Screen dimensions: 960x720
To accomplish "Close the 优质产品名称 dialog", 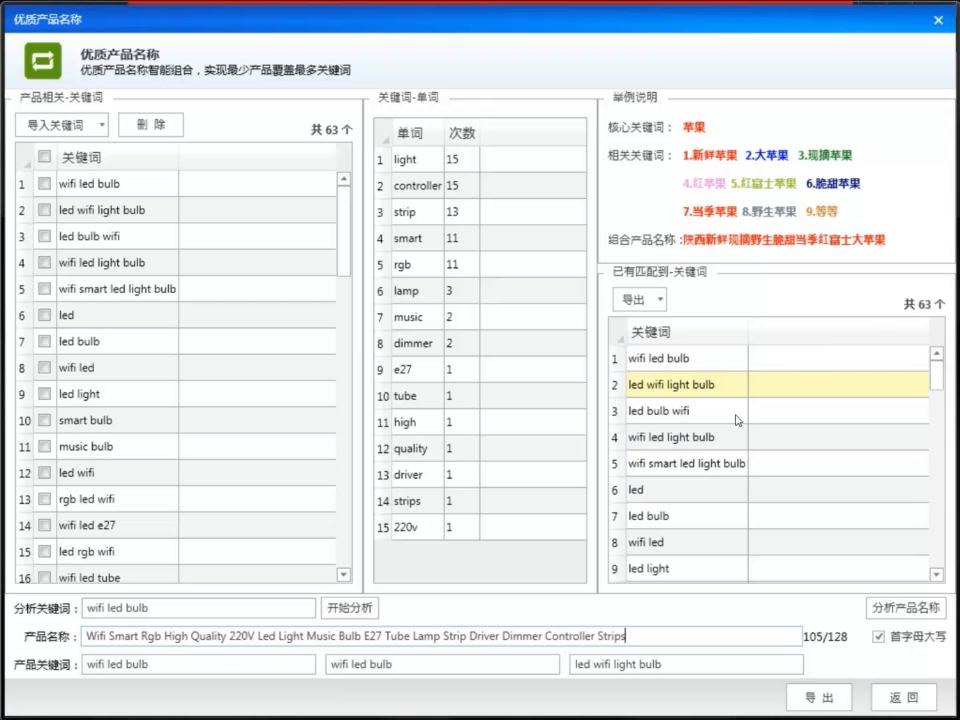I will pos(938,20).
